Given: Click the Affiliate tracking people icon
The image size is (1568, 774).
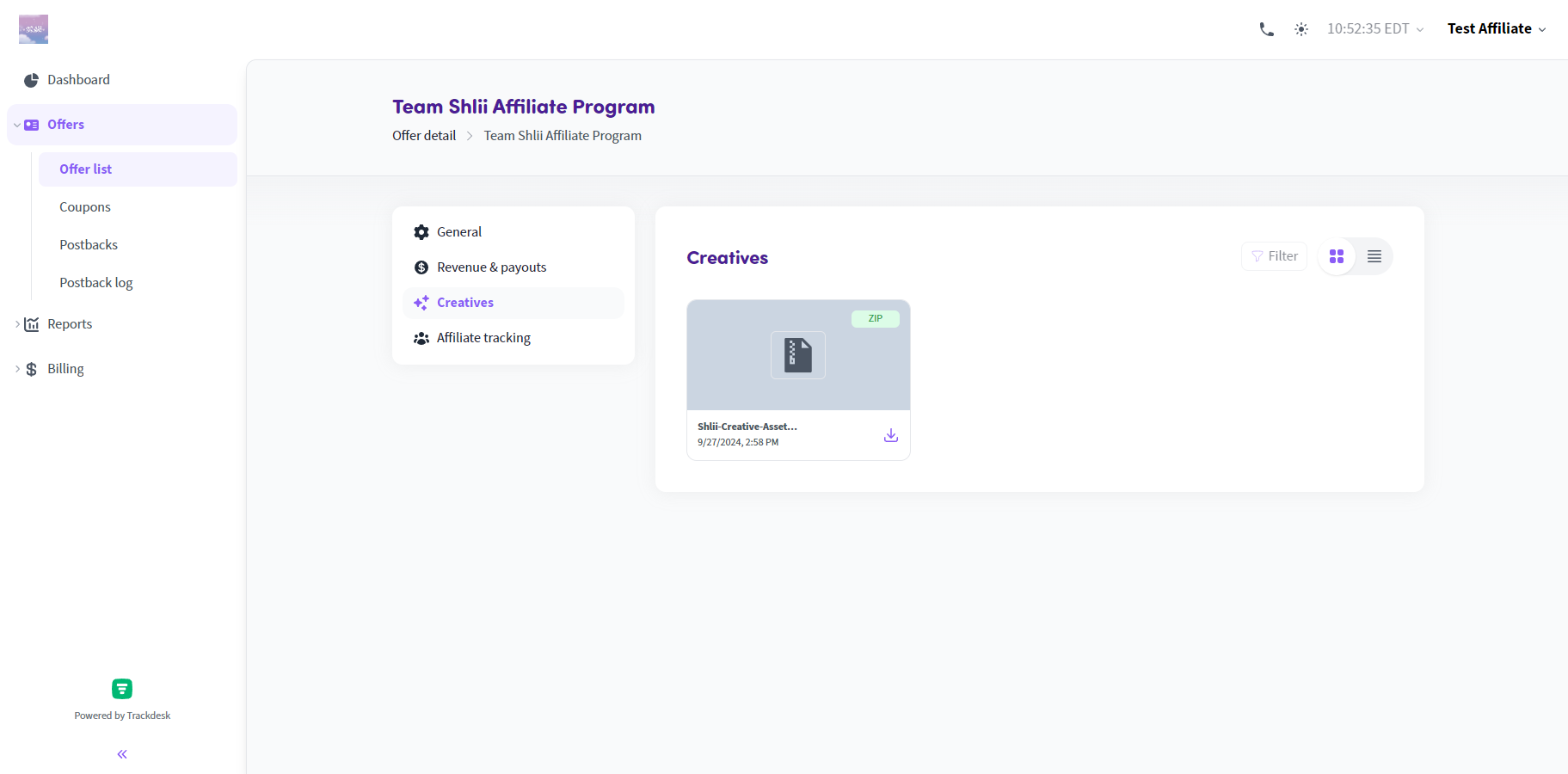Looking at the screenshot, I should [421, 338].
